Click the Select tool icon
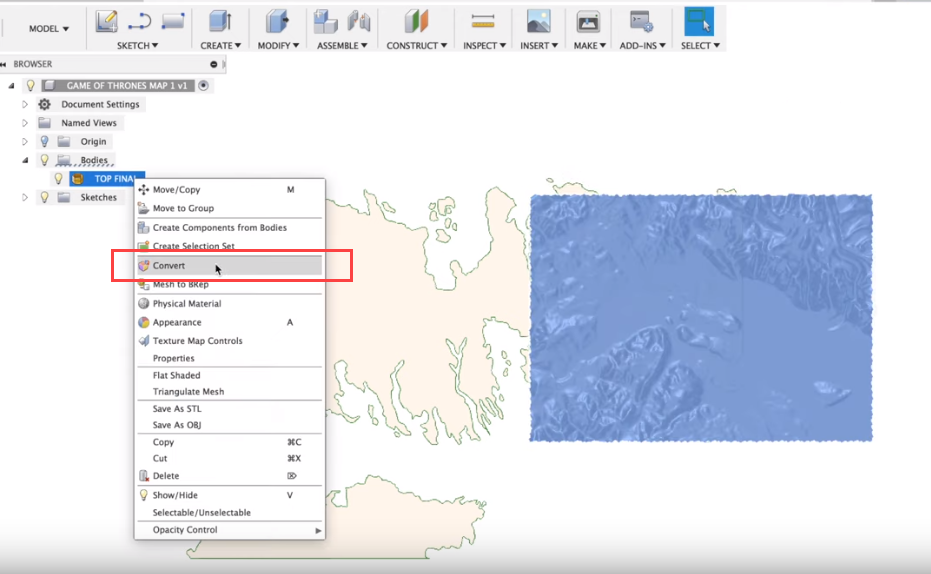Screen dimensions: 931x574 [x=699, y=21]
